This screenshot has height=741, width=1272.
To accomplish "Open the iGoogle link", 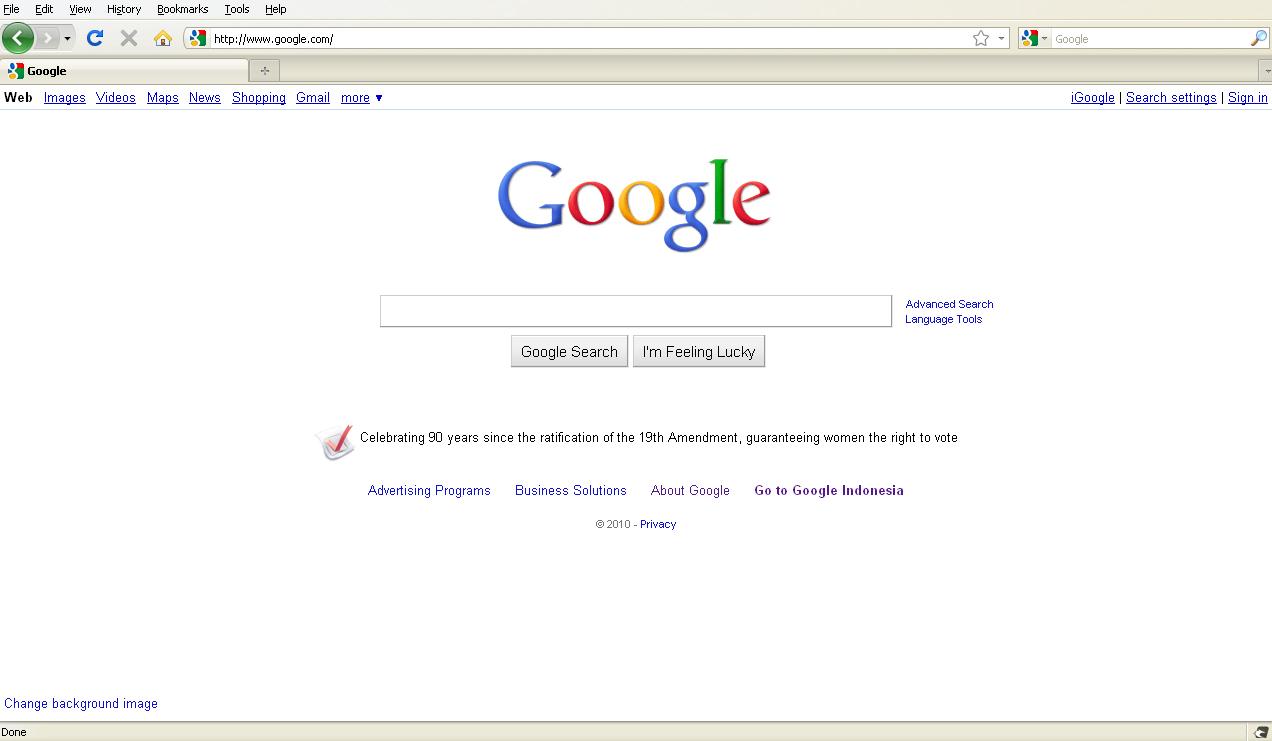I will [x=1092, y=98].
